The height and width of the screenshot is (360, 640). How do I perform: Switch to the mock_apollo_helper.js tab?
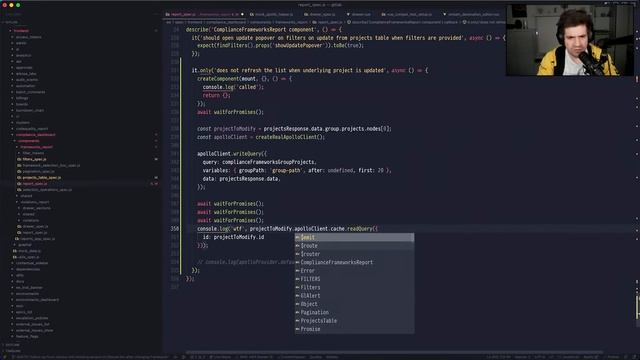click(x=273, y=14)
